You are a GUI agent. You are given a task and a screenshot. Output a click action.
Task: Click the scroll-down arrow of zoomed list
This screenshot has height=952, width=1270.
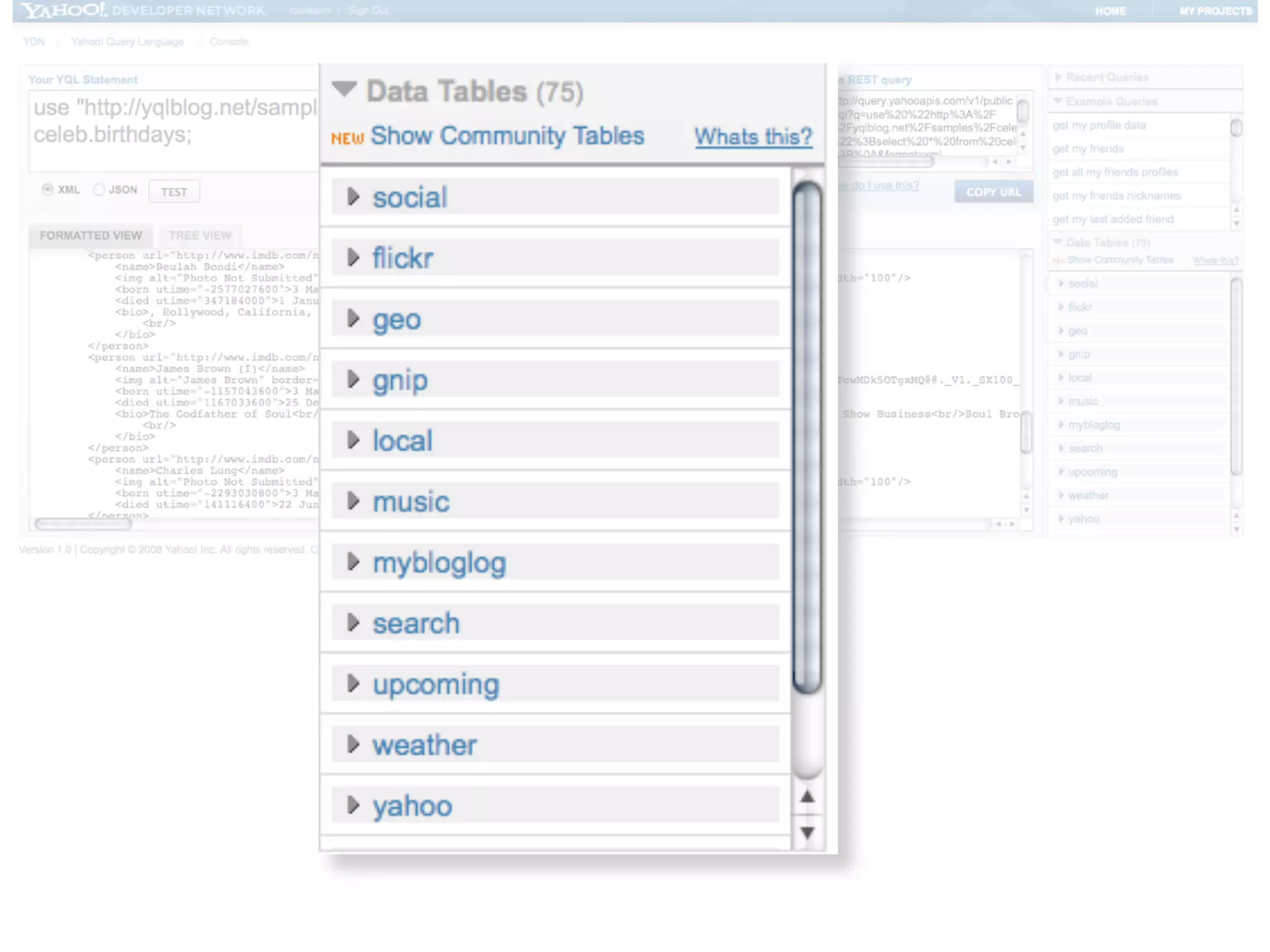(807, 832)
